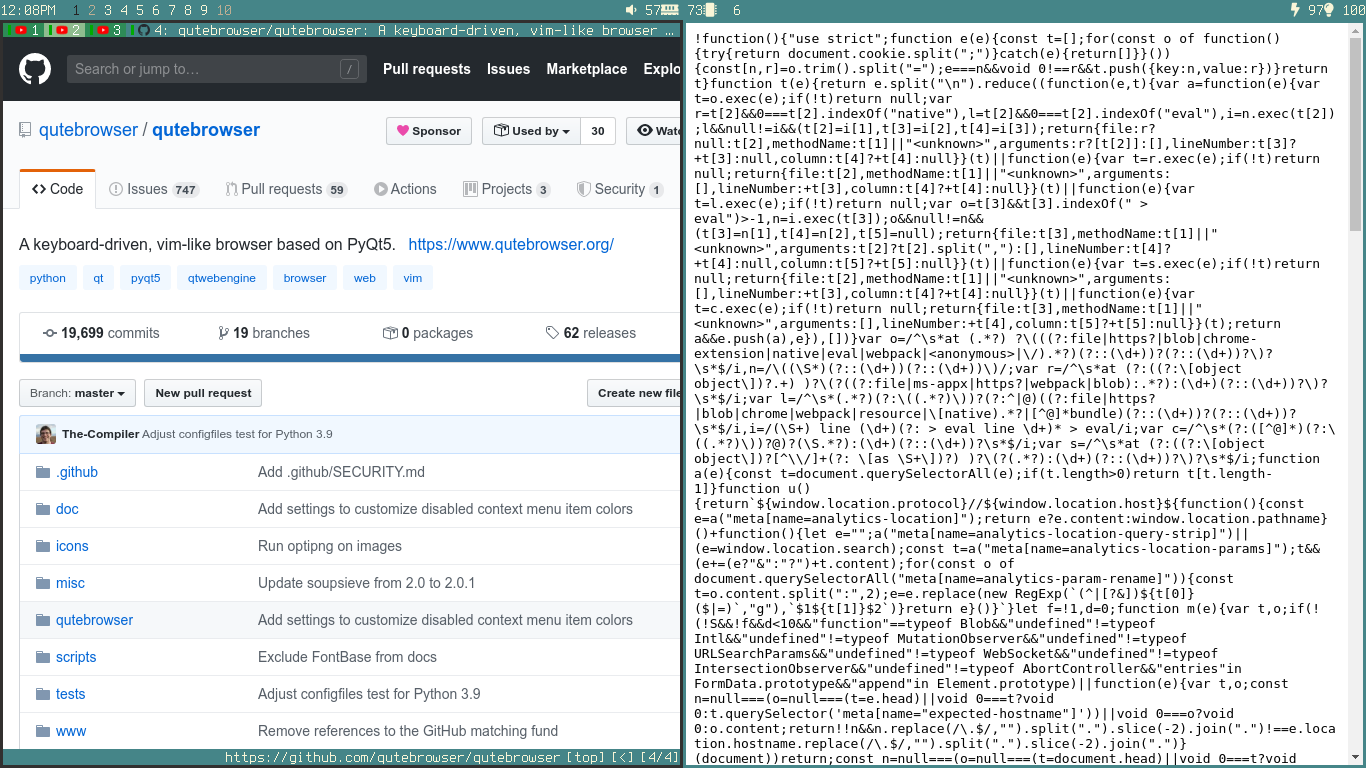Image resolution: width=1366 pixels, height=768 pixels.
Task: Click the volume speaker icon in the top bar
Action: click(632, 10)
